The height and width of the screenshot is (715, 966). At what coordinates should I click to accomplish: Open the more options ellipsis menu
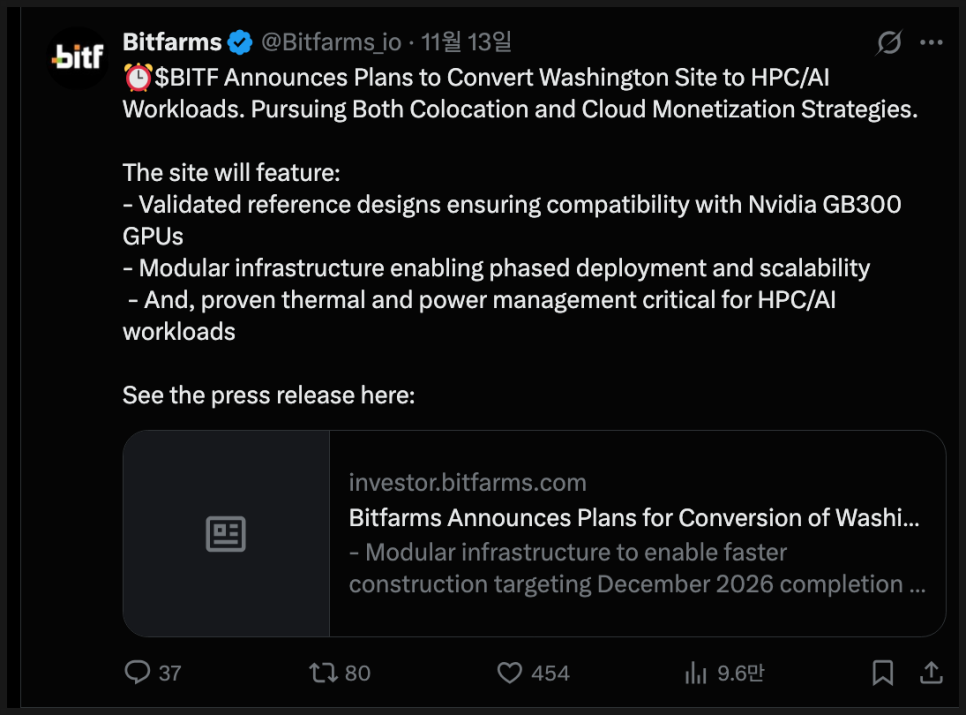click(931, 43)
